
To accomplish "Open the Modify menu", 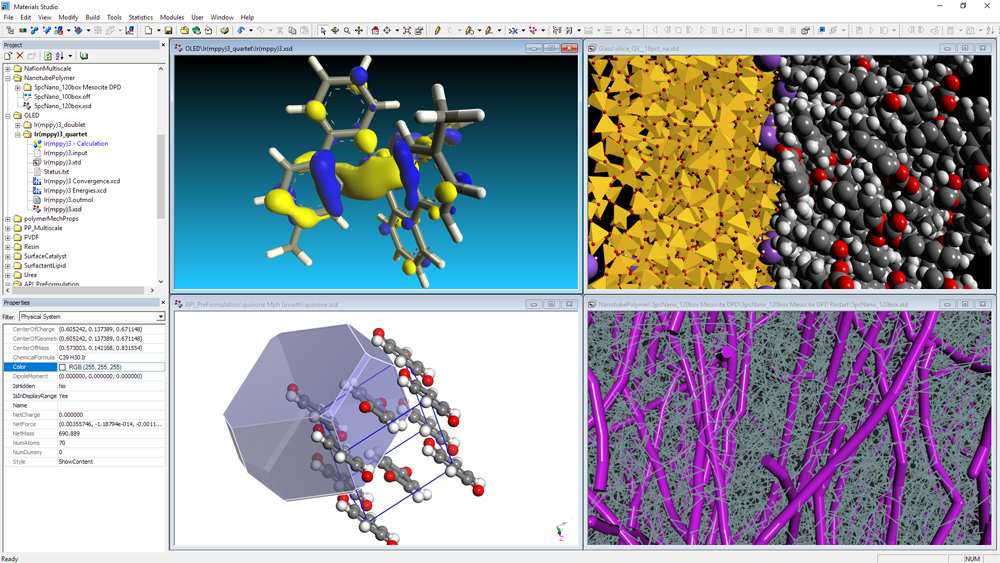I will tap(68, 17).
